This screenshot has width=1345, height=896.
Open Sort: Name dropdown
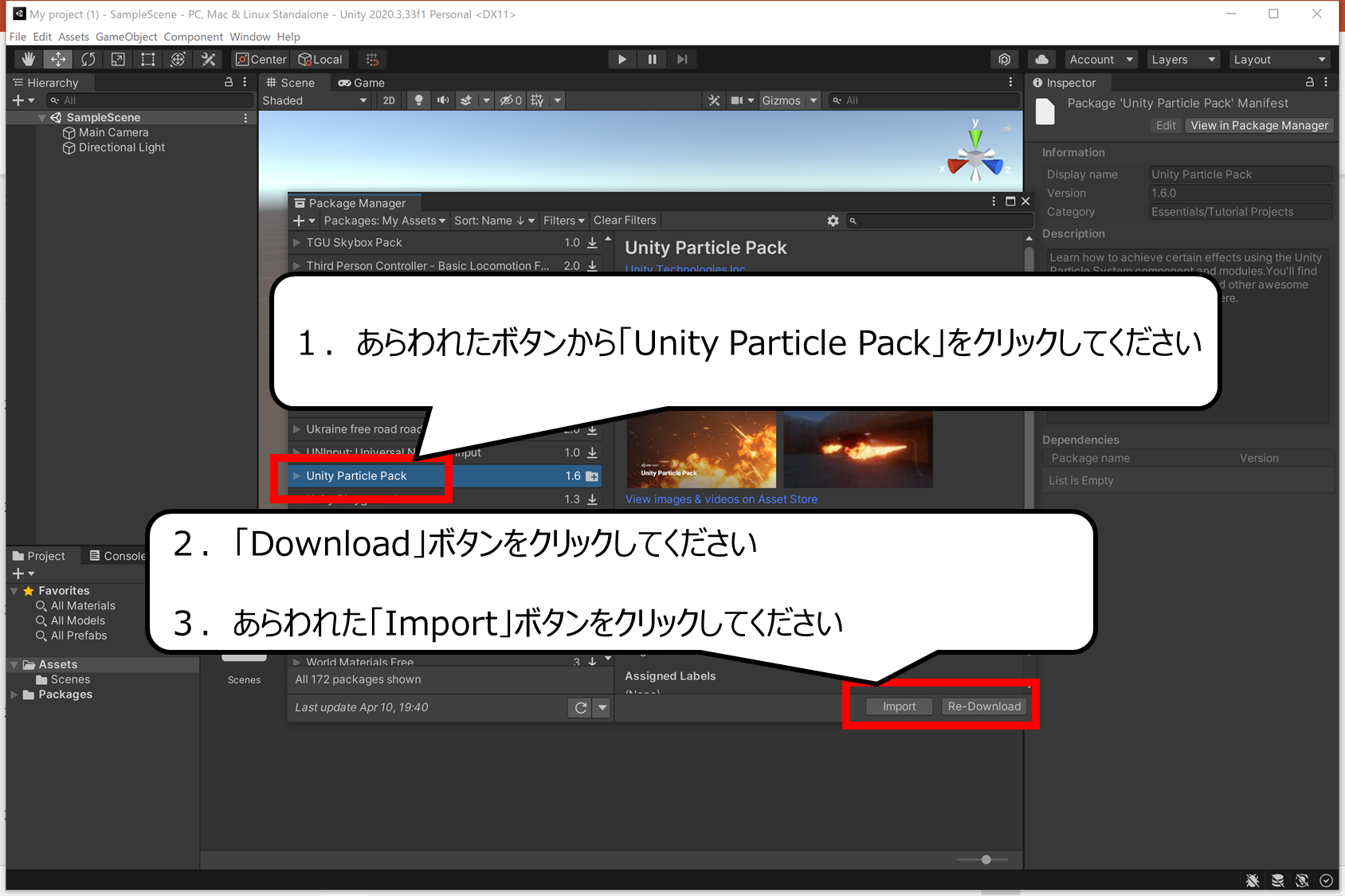[x=494, y=221]
